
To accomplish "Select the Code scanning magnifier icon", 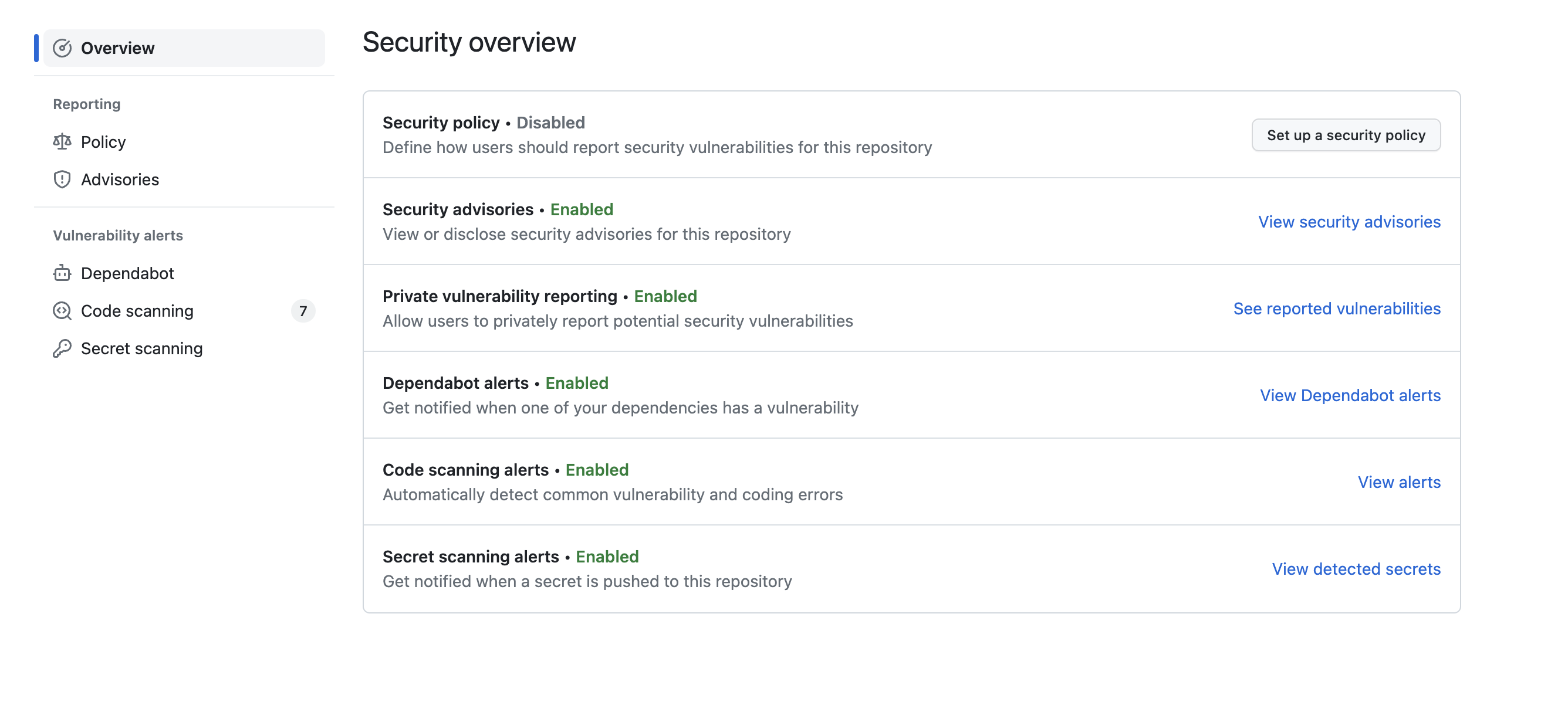I will 63,310.
